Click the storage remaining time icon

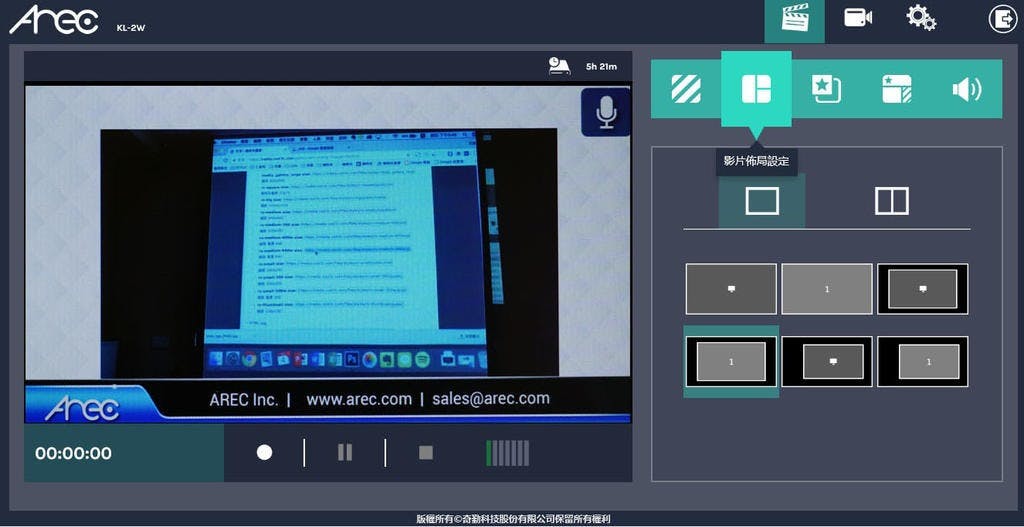coord(559,66)
